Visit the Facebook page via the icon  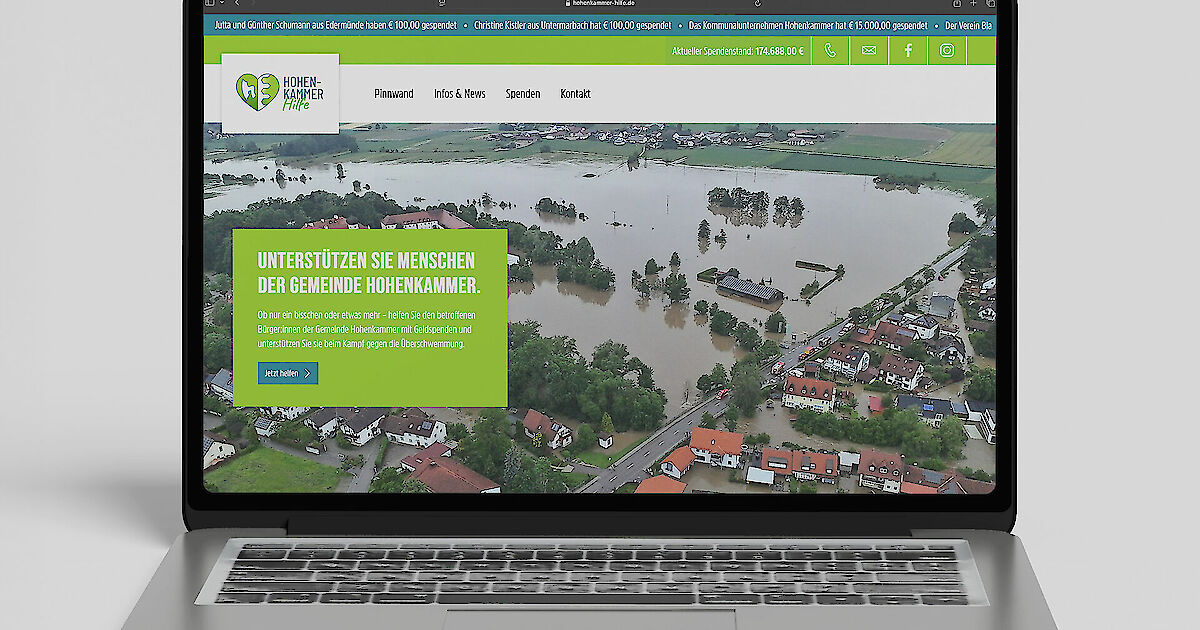[x=908, y=50]
